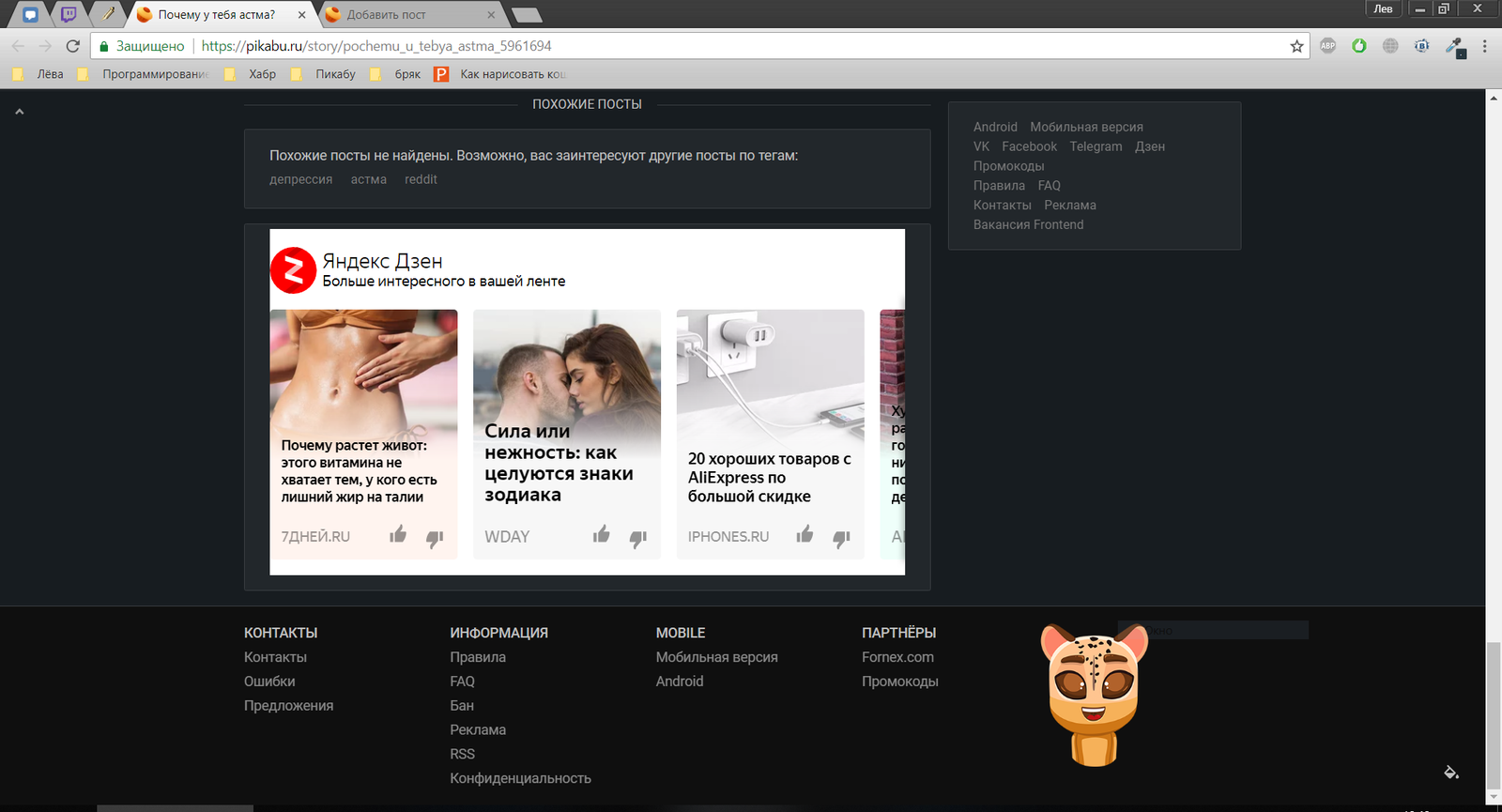Bookmark this page with the star icon

pos(1296,46)
